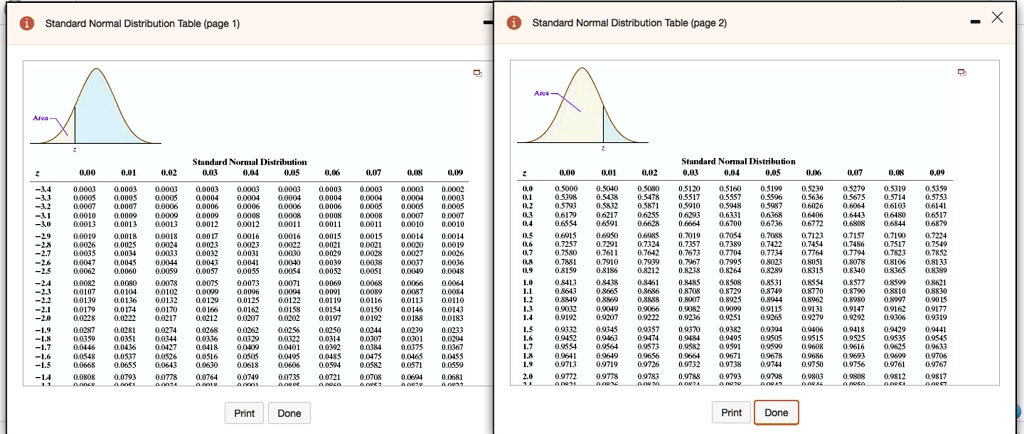Image resolution: width=1024 pixels, height=434 pixels.
Task: Click the cell value 0.5000
Action: coord(567,188)
